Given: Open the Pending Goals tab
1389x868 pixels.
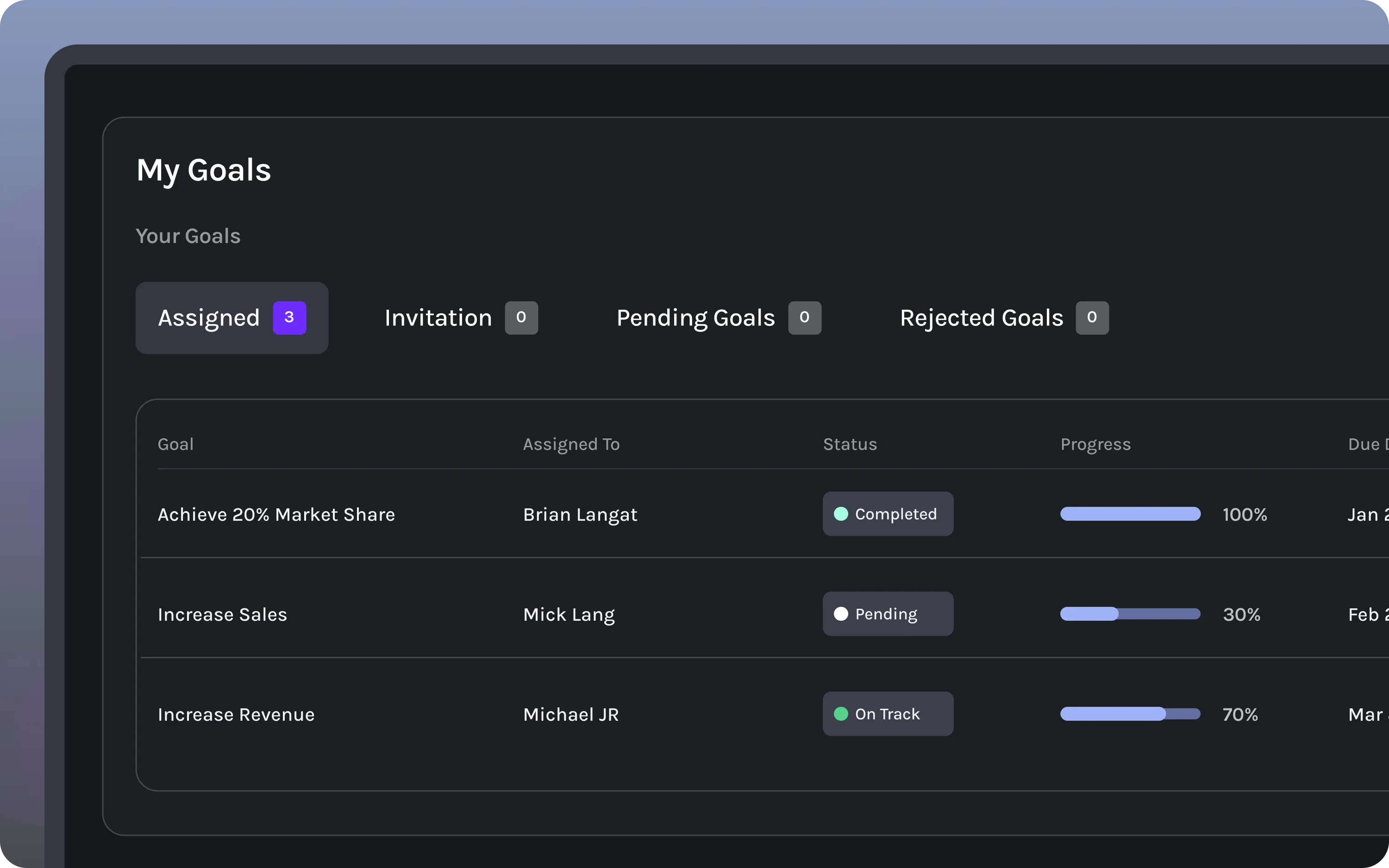Looking at the screenshot, I should tap(695, 318).
